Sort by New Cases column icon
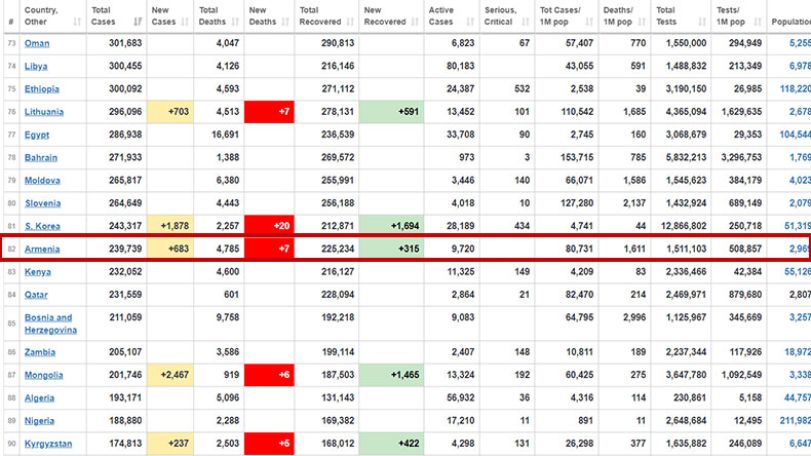The height and width of the screenshot is (456, 811). pyautogui.click(x=185, y=22)
